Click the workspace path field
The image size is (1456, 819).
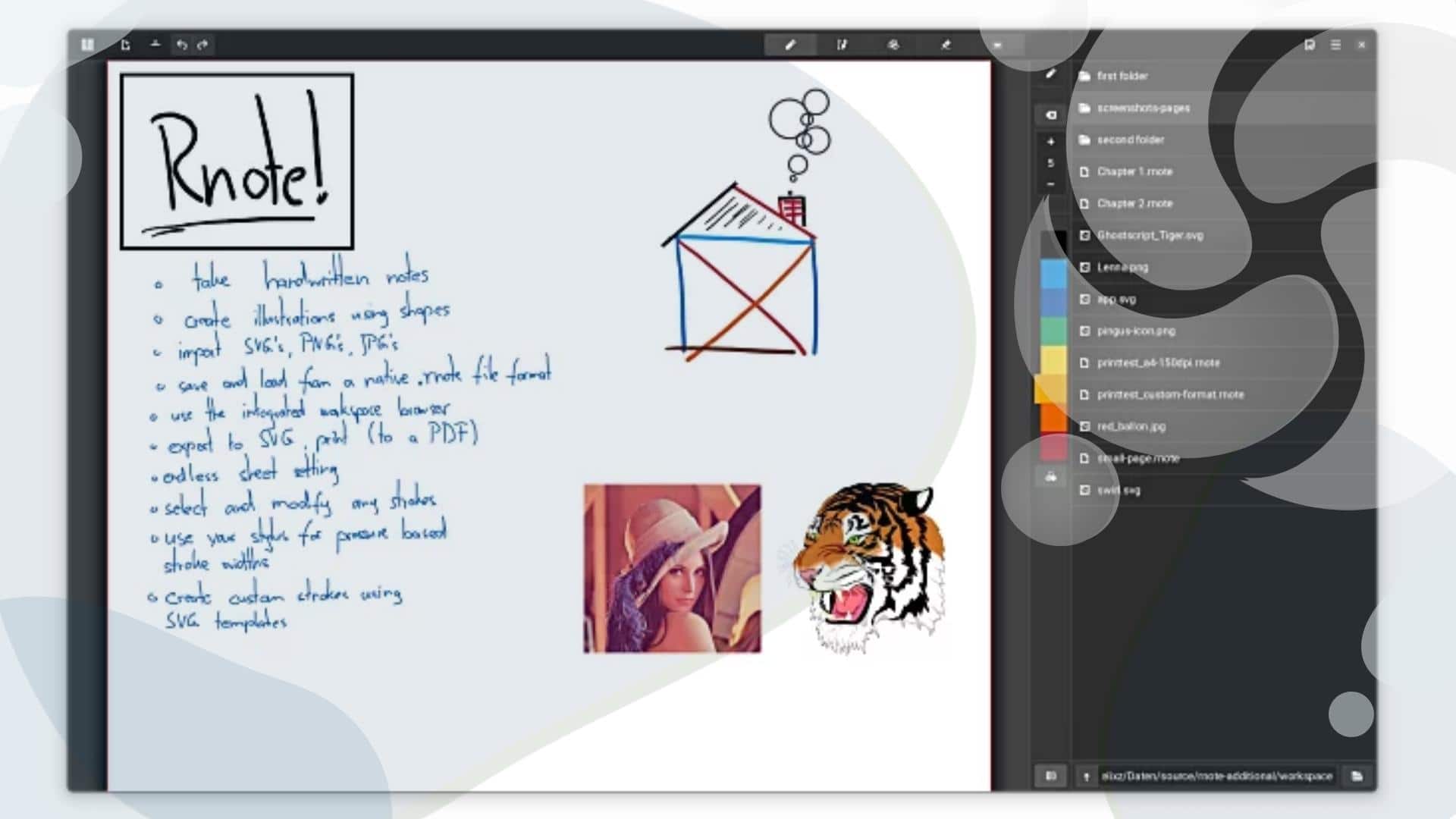(x=1217, y=776)
